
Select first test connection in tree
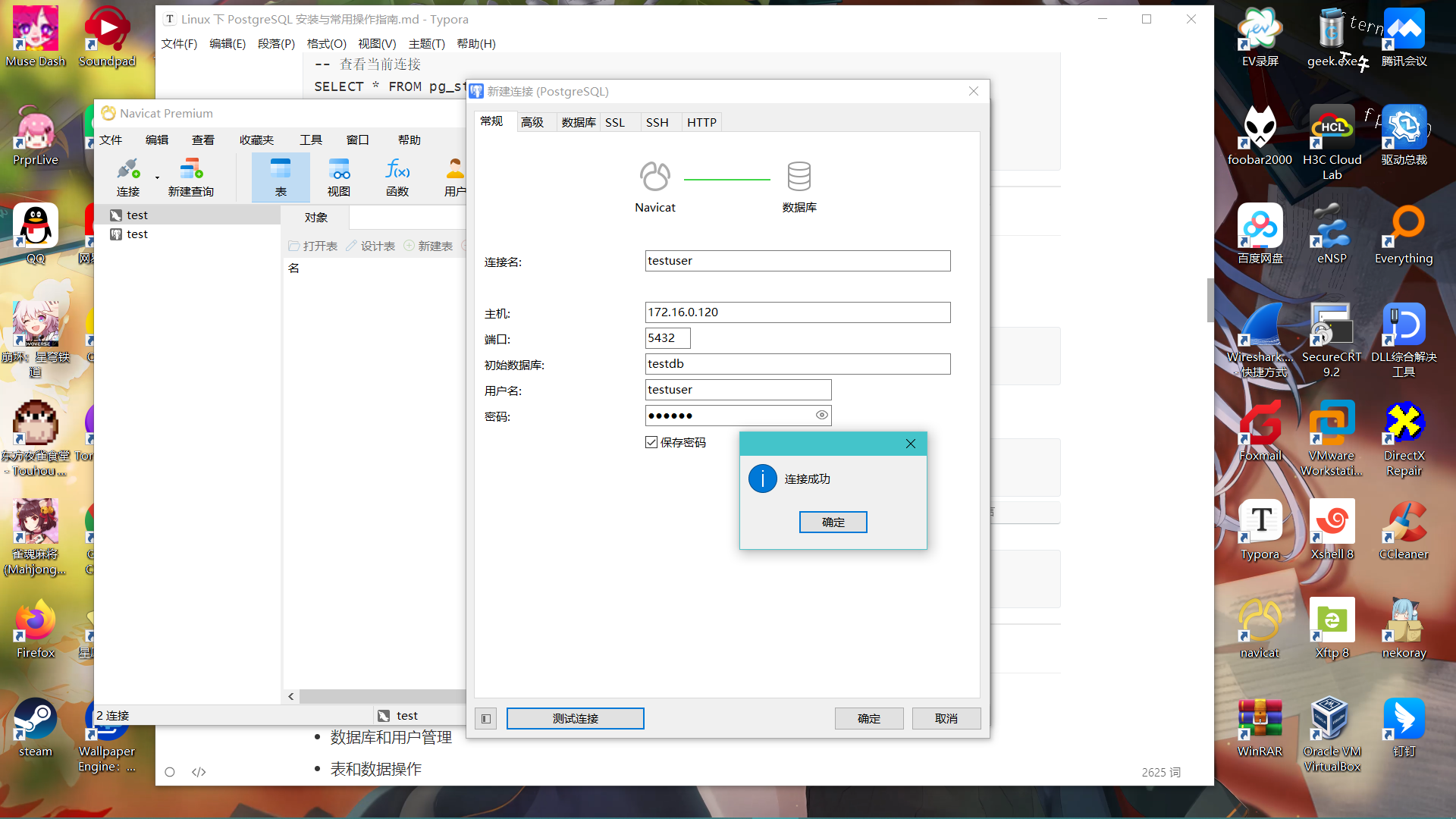pyautogui.click(x=136, y=215)
